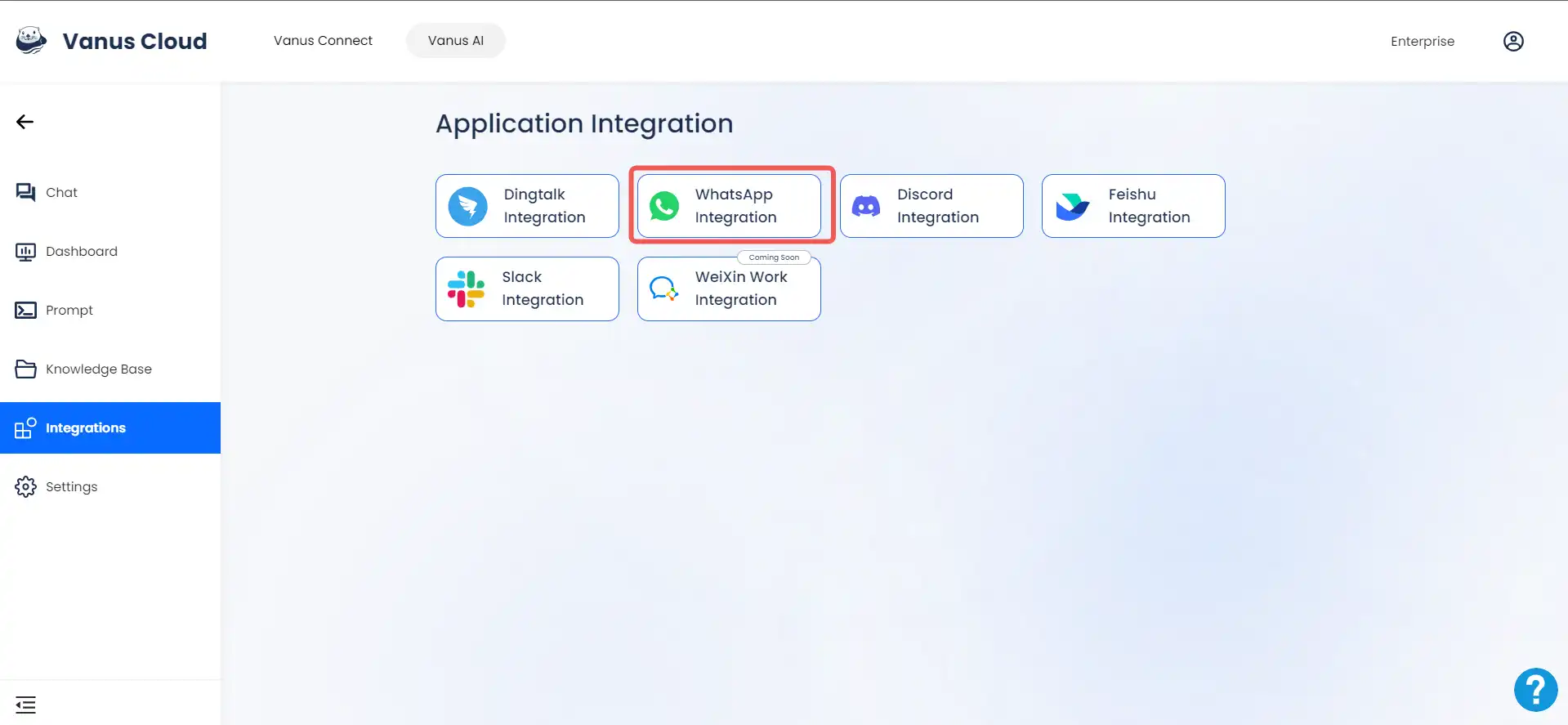Click the Prompt terminal icon
Viewport: 1568px width, 725px height.
(25, 310)
